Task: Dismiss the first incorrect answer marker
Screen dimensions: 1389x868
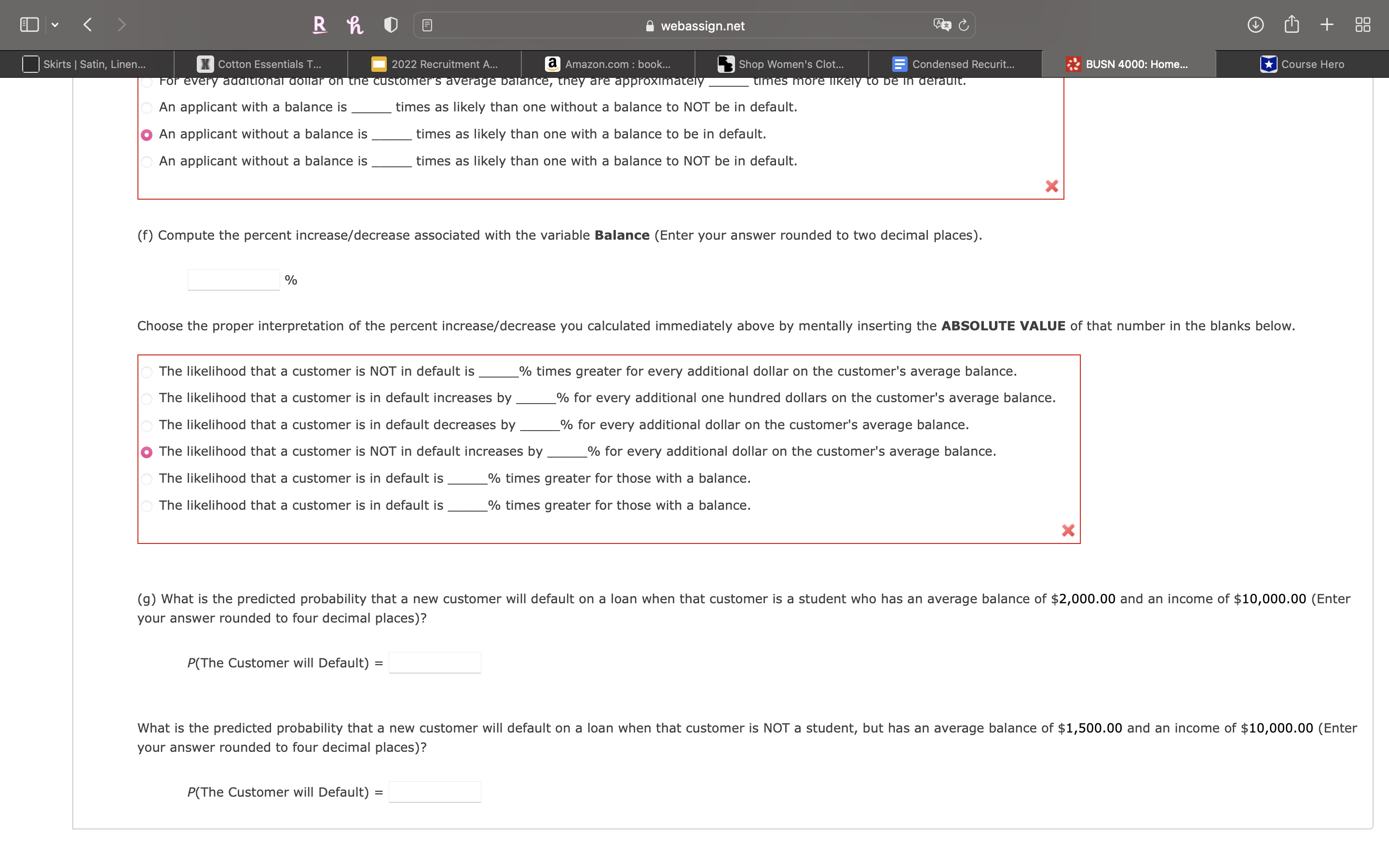Action: [1051, 186]
